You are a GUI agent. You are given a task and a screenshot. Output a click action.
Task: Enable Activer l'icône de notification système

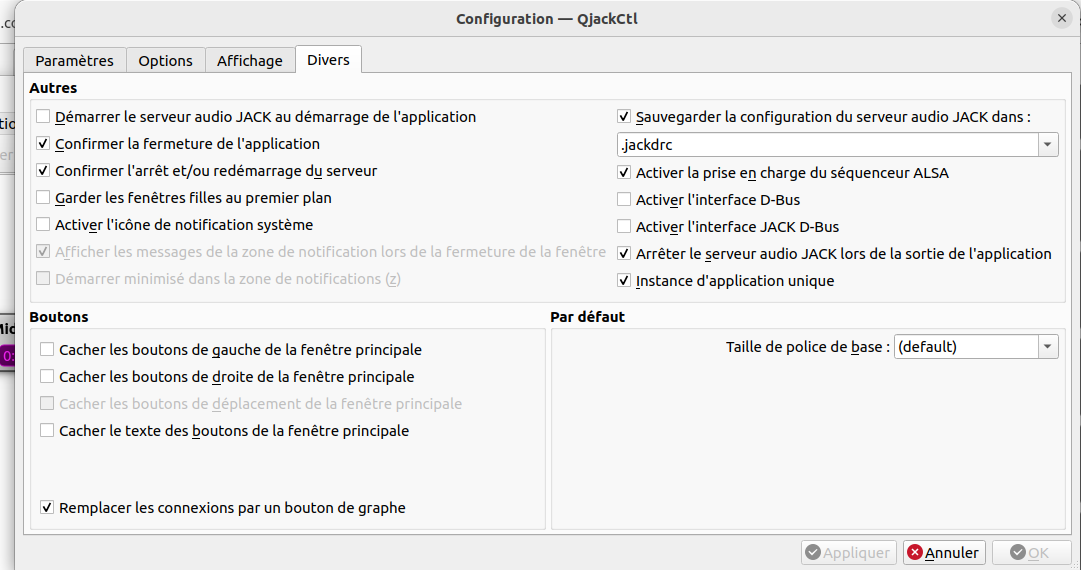pos(43,225)
